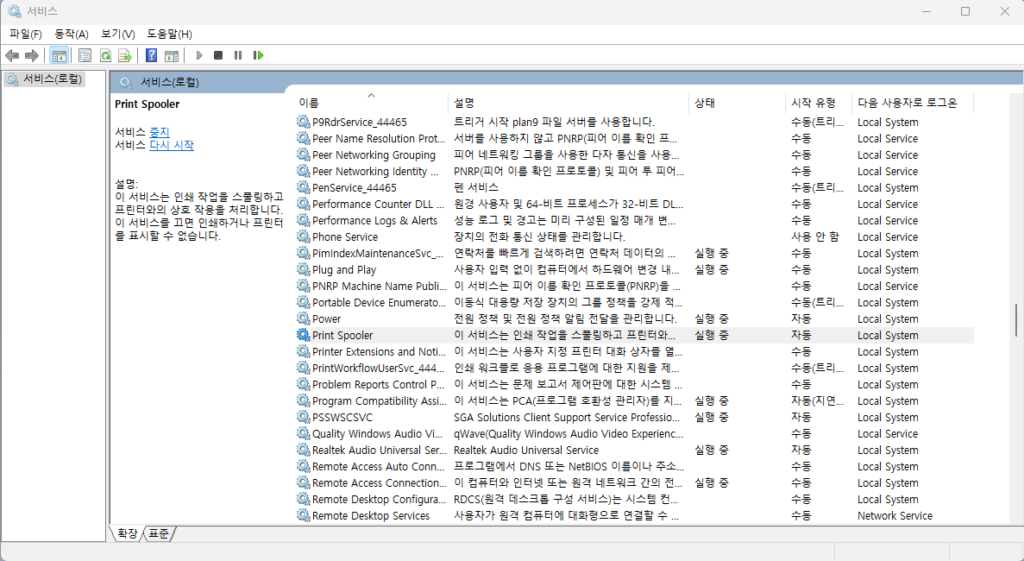
Task: Click the services icon in the title bar
Action: coord(14,11)
